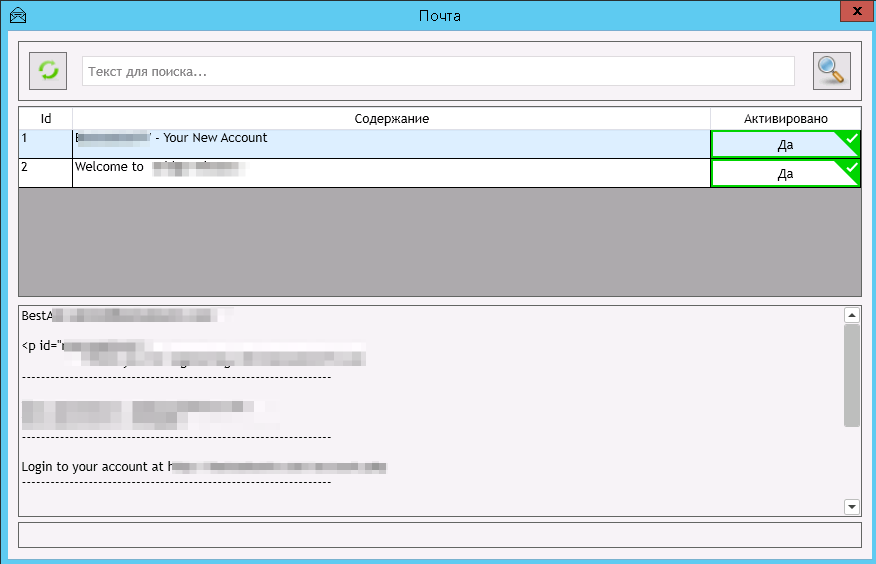The width and height of the screenshot is (876, 564).
Task: Focus the 'Текст для поиска...' search field
Action: pos(438,71)
